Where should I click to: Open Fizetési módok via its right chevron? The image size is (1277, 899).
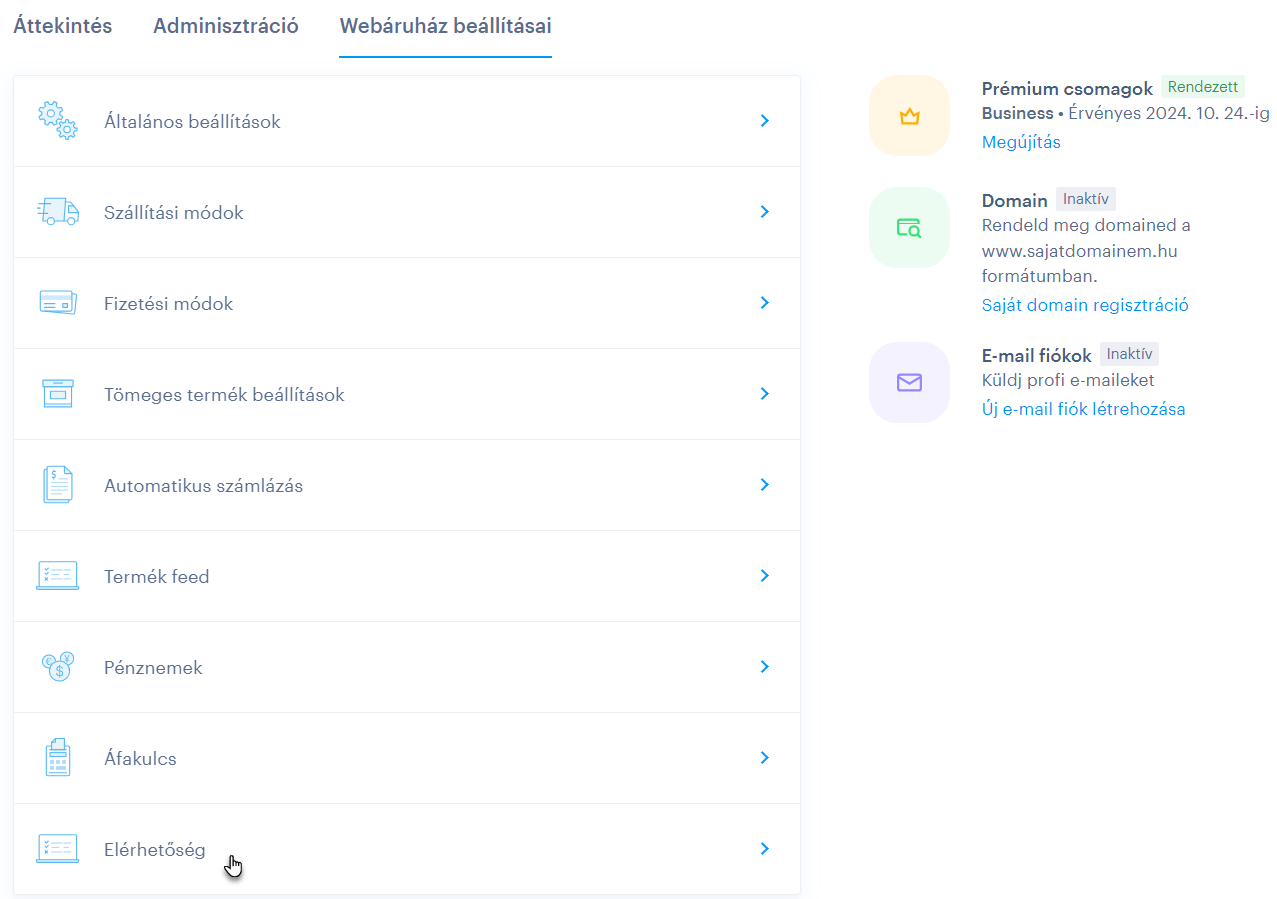tap(765, 303)
